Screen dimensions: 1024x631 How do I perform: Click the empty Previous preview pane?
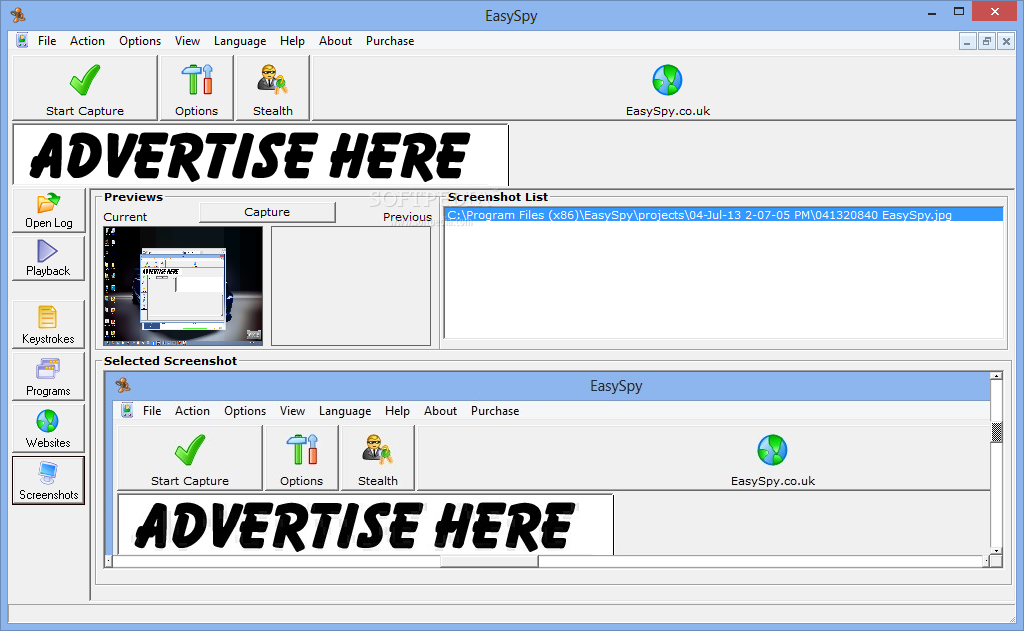click(351, 285)
